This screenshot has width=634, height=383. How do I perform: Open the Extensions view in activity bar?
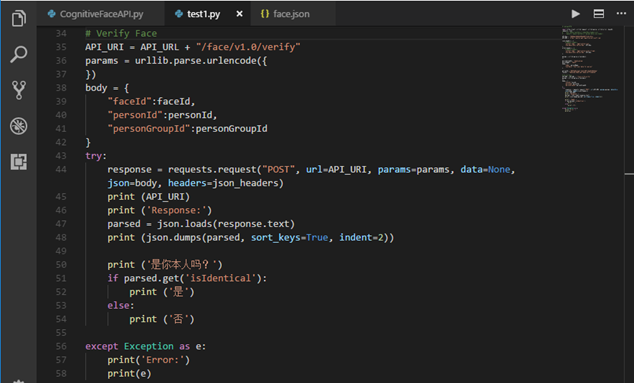point(19,162)
